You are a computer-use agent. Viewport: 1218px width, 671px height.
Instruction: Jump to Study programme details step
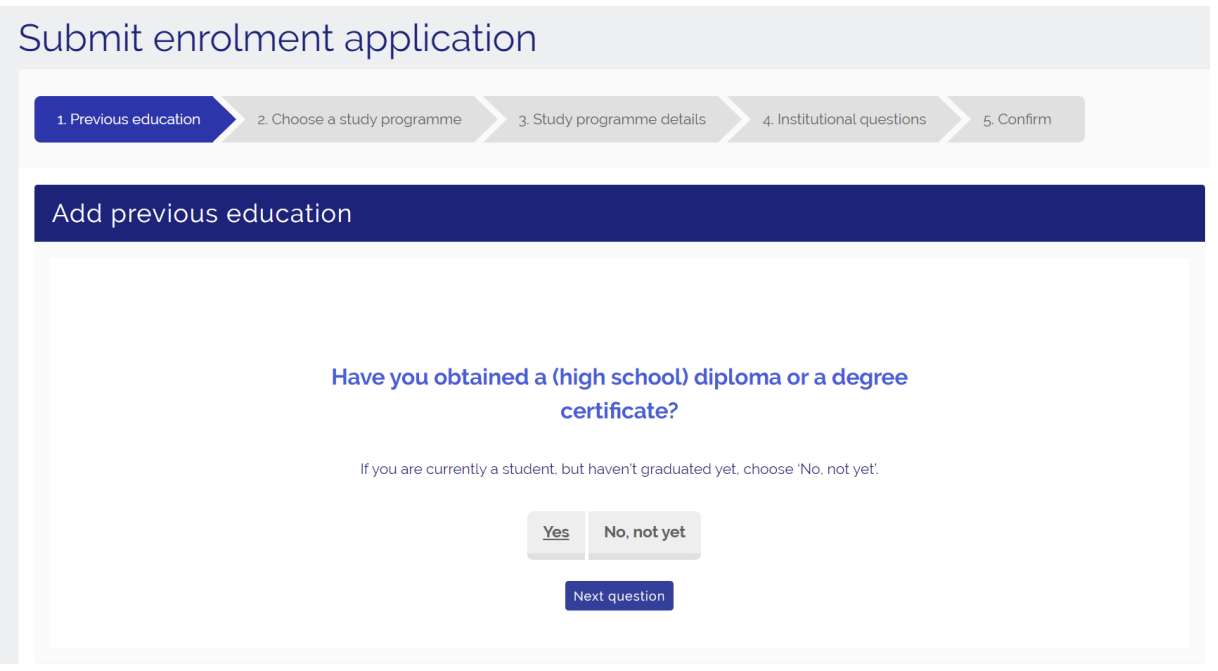point(612,120)
